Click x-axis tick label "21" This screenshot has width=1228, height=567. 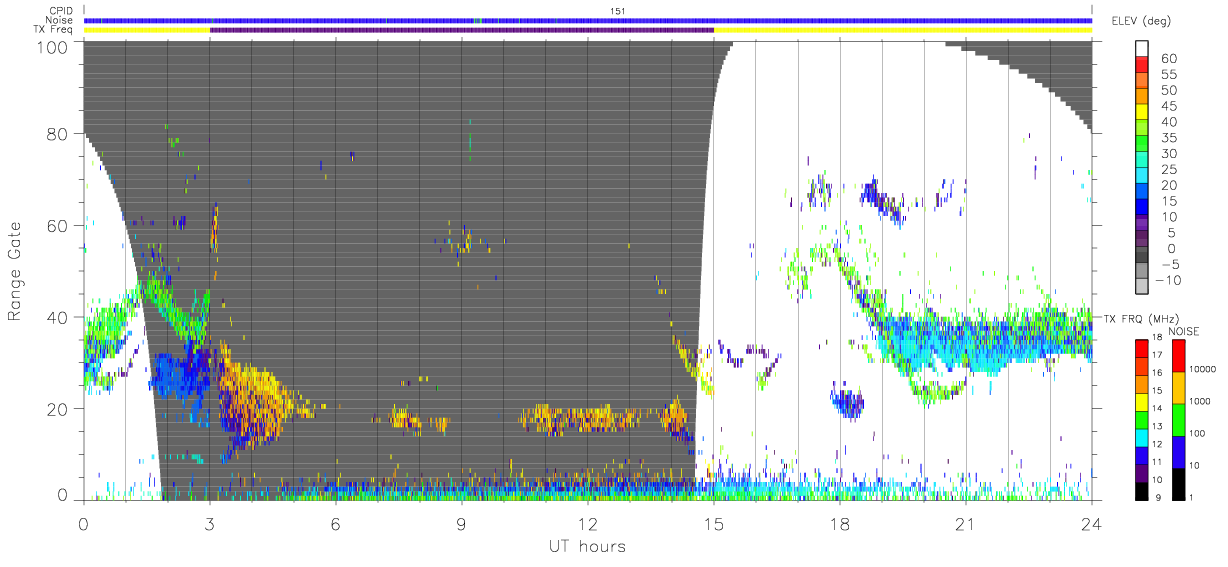click(966, 524)
